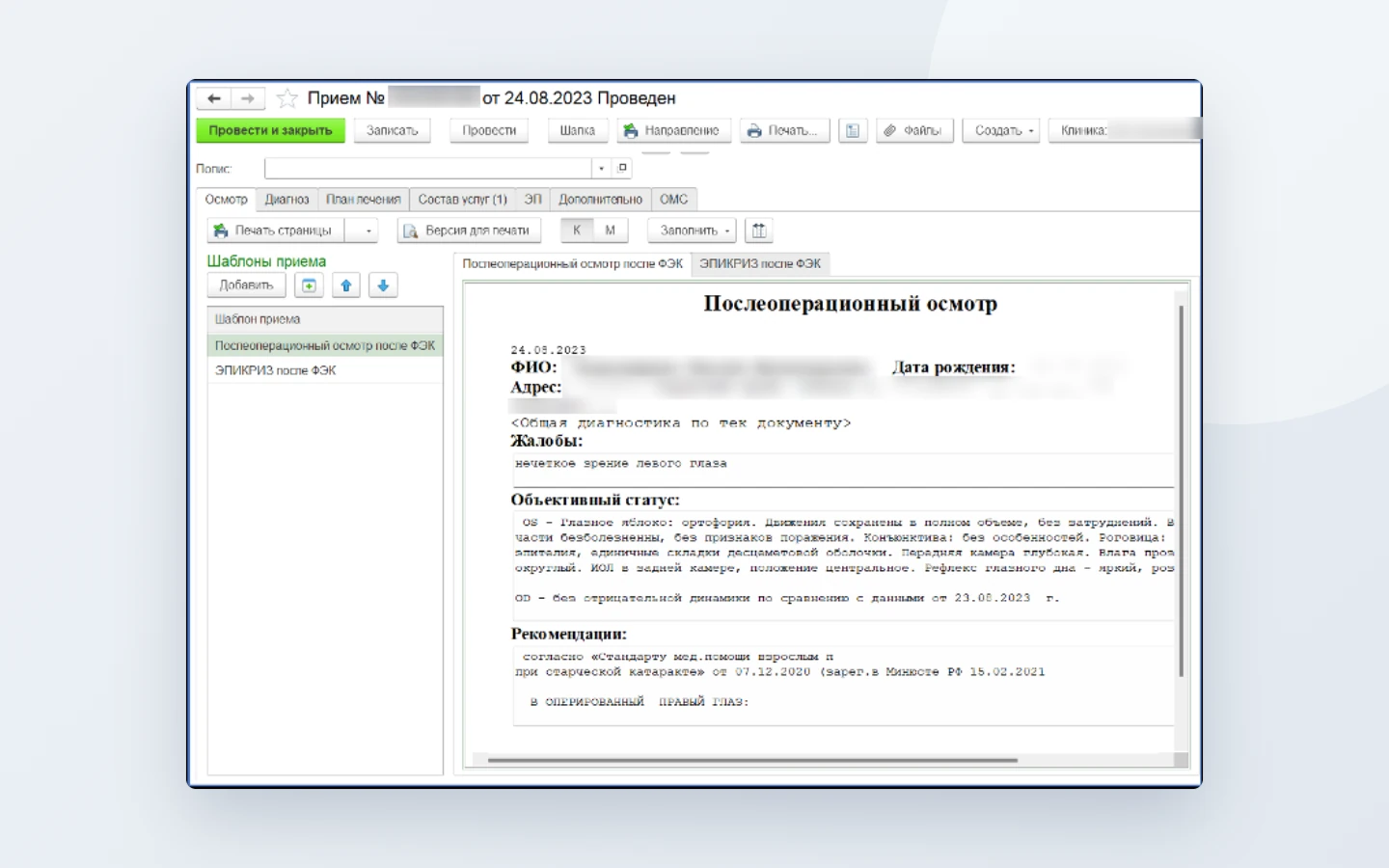
Task: Toggle the К mode button
Action: click(577, 231)
